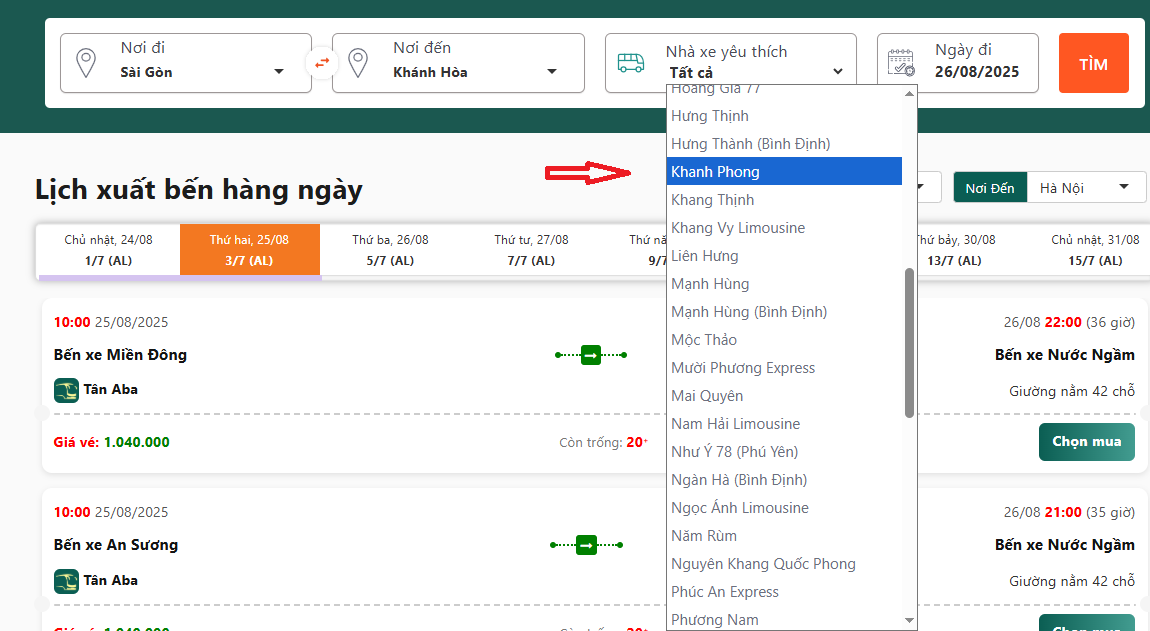Click the scrollbar down arrow in operator list
This screenshot has width=1150, height=631.
pyautogui.click(x=909, y=621)
